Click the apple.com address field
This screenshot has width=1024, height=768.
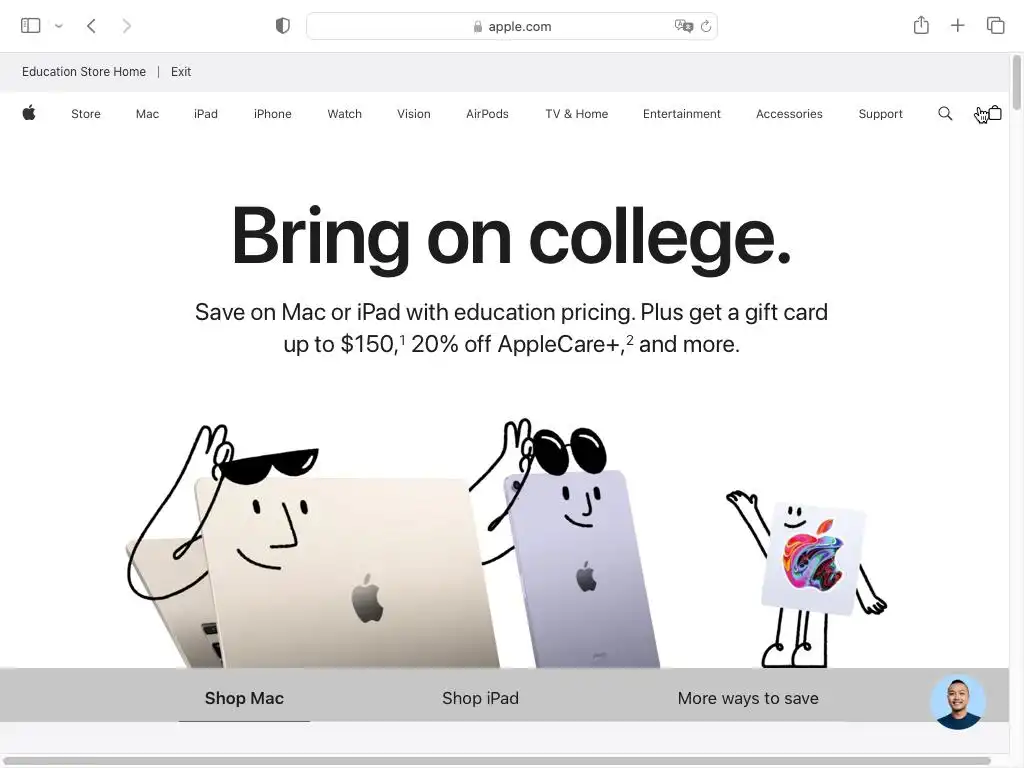512,26
